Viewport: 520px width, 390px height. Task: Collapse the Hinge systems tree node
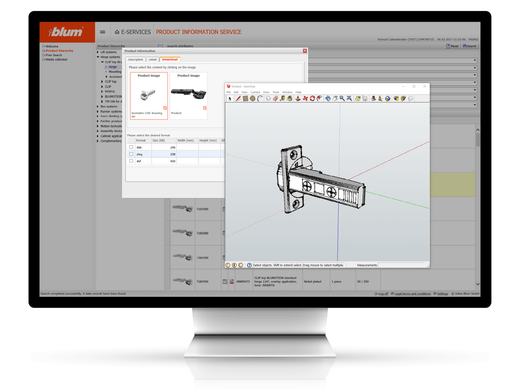(x=98, y=57)
